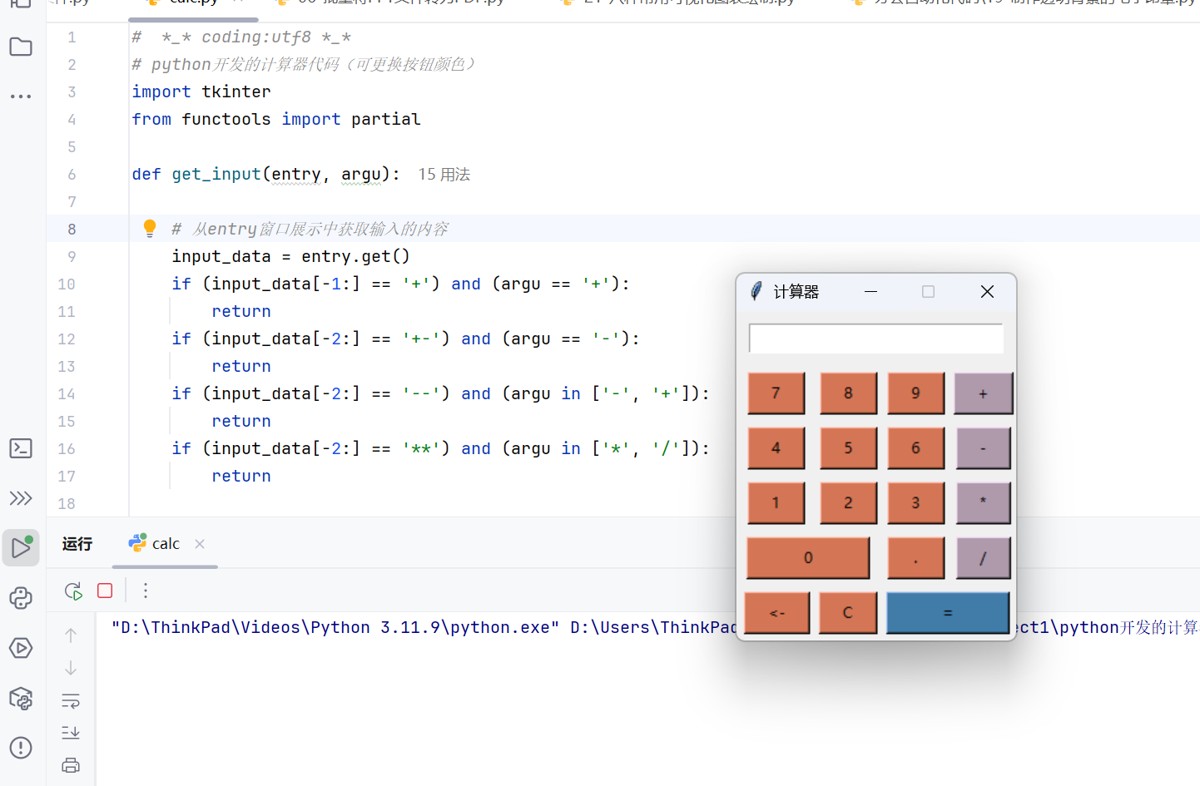
Task: Click the 'return' keyword on line 17
Action: pyautogui.click(x=241, y=476)
